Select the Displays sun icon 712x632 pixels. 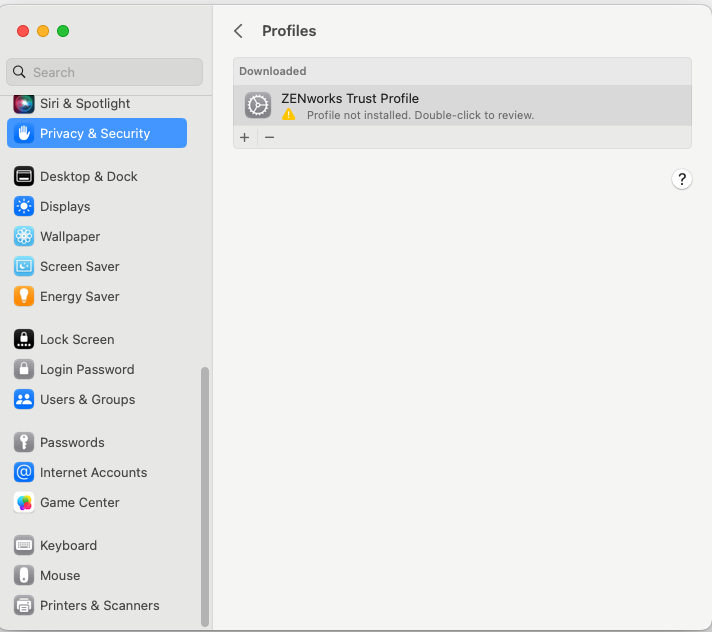click(x=24, y=206)
